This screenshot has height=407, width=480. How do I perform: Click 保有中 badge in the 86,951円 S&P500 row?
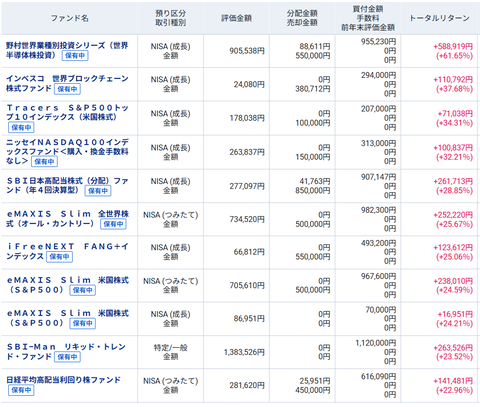(83, 323)
